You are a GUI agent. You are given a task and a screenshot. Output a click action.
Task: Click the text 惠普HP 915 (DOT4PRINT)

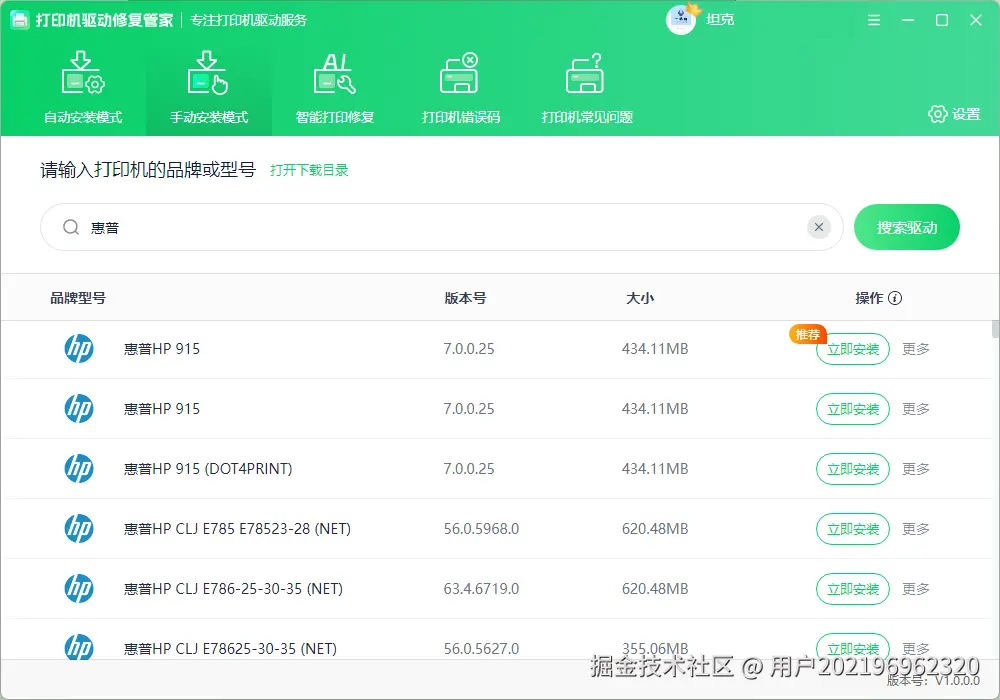tap(208, 469)
